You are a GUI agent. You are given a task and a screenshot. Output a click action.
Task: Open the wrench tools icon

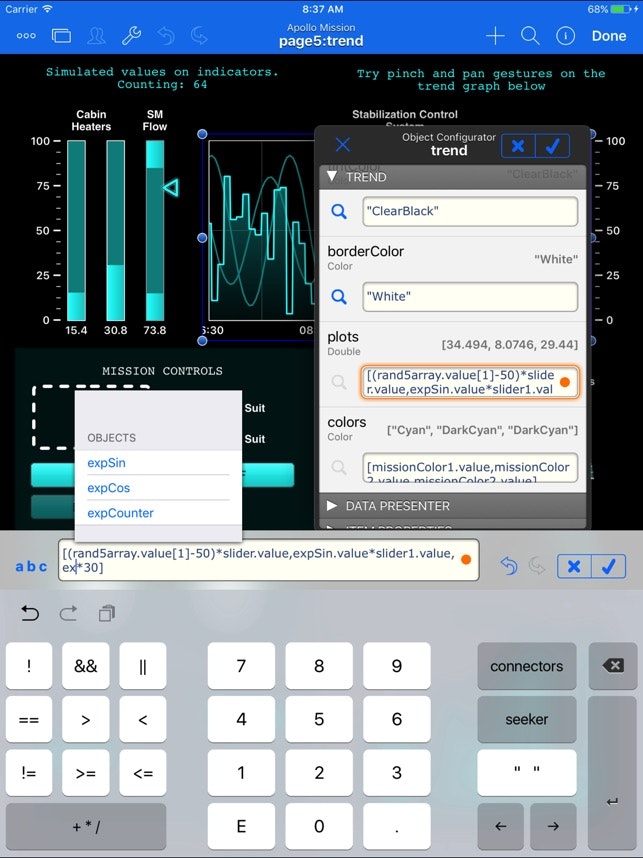tap(131, 36)
